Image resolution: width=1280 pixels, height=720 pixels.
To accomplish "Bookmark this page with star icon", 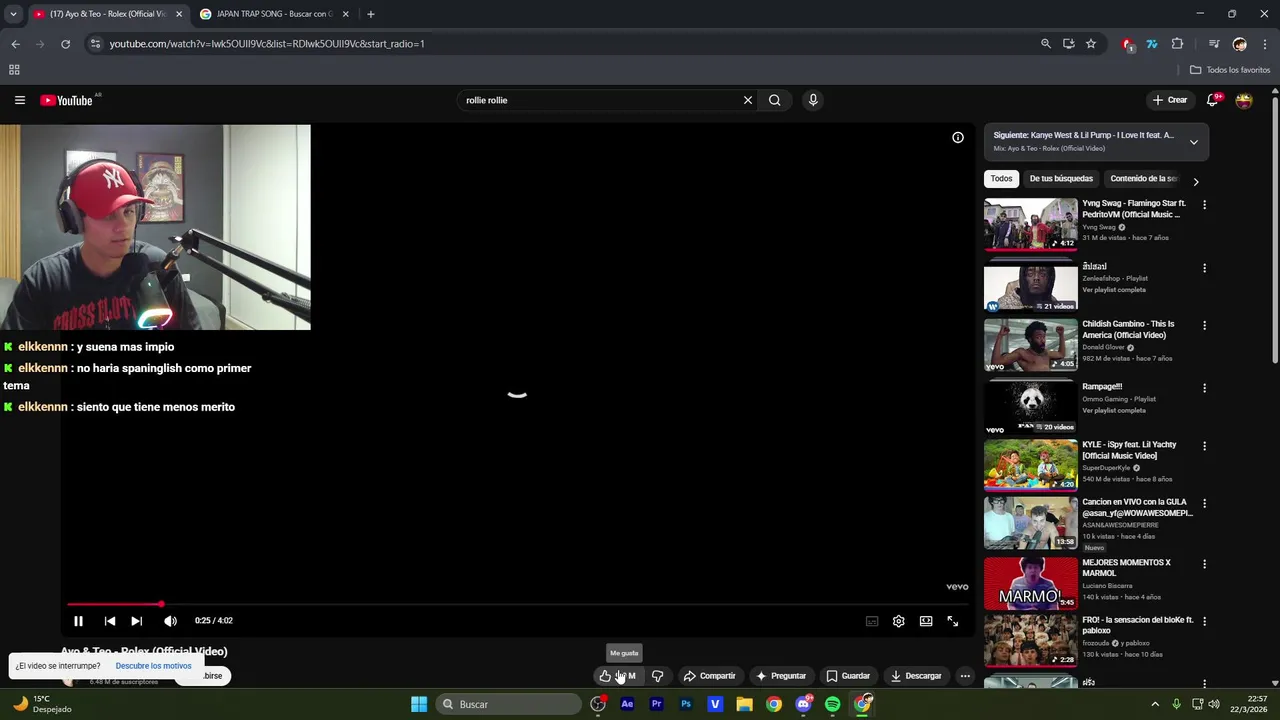I will point(1091,44).
